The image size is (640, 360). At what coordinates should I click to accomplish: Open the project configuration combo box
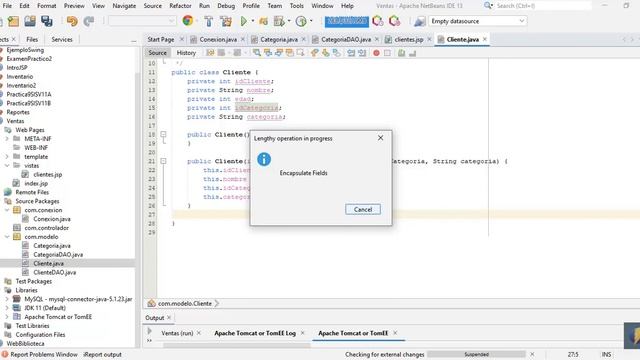142,21
